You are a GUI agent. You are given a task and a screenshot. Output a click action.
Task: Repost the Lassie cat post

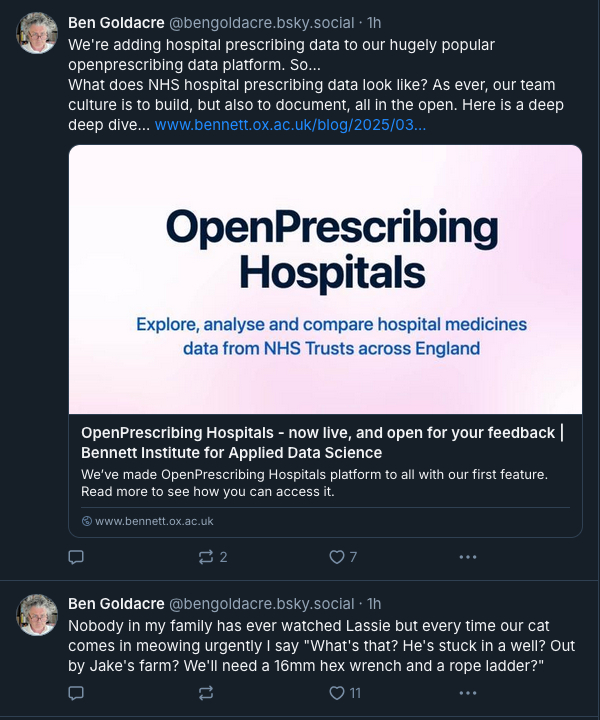(x=207, y=693)
